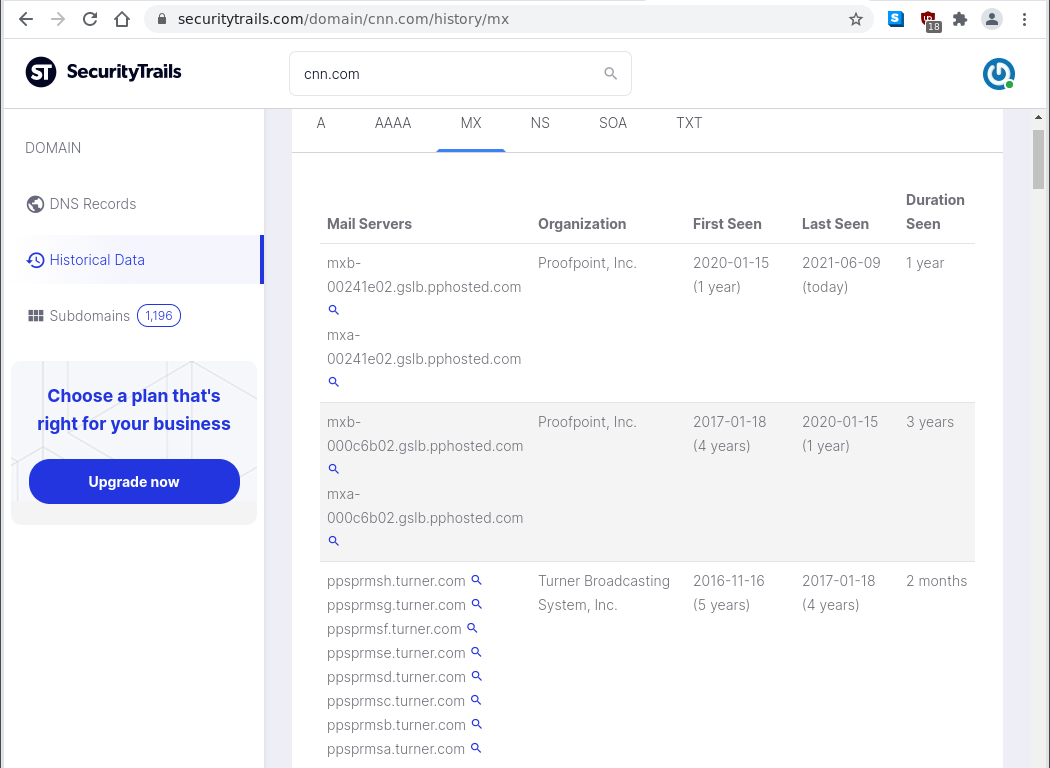1050x768 pixels.
Task: Open the blue S browser extension
Action: tap(896, 19)
